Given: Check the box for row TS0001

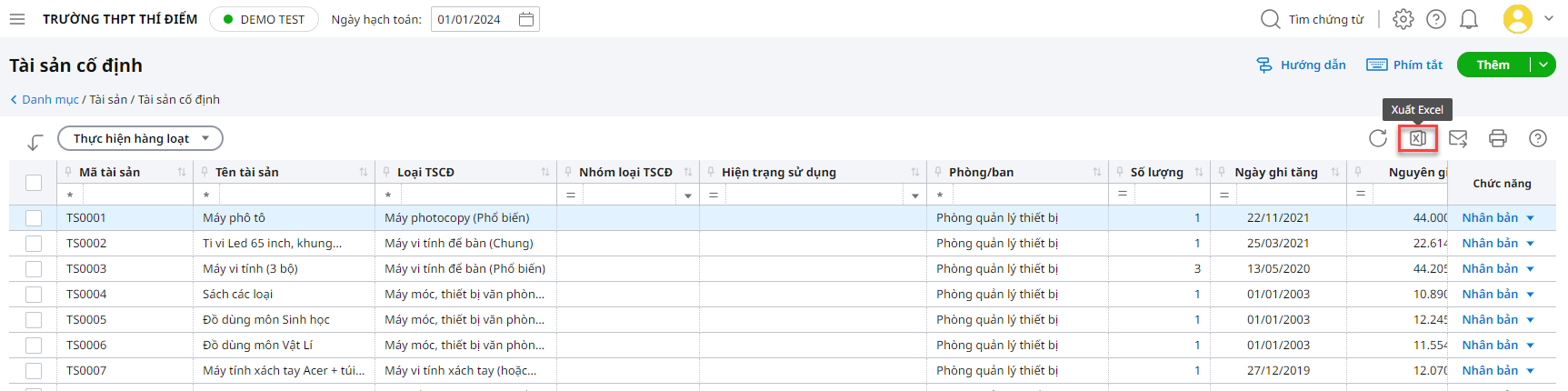Looking at the screenshot, I should point(34,218).
